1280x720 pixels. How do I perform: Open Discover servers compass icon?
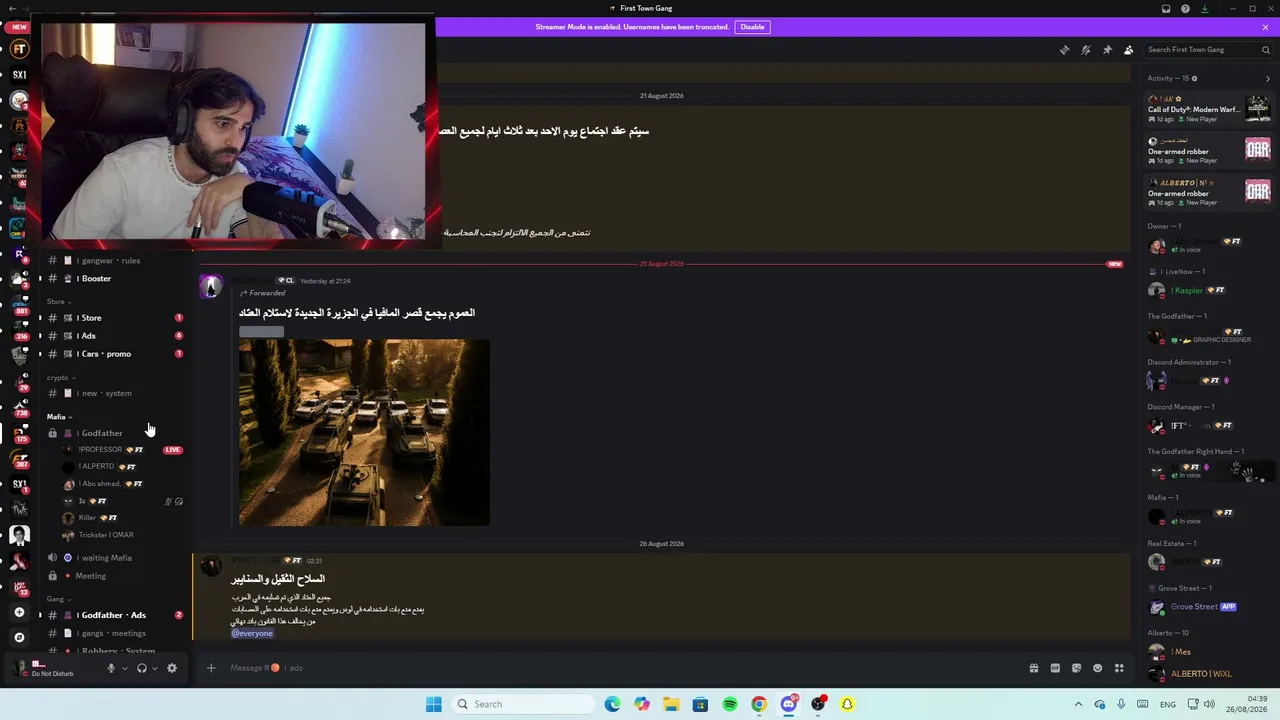(x=19, y=637)
